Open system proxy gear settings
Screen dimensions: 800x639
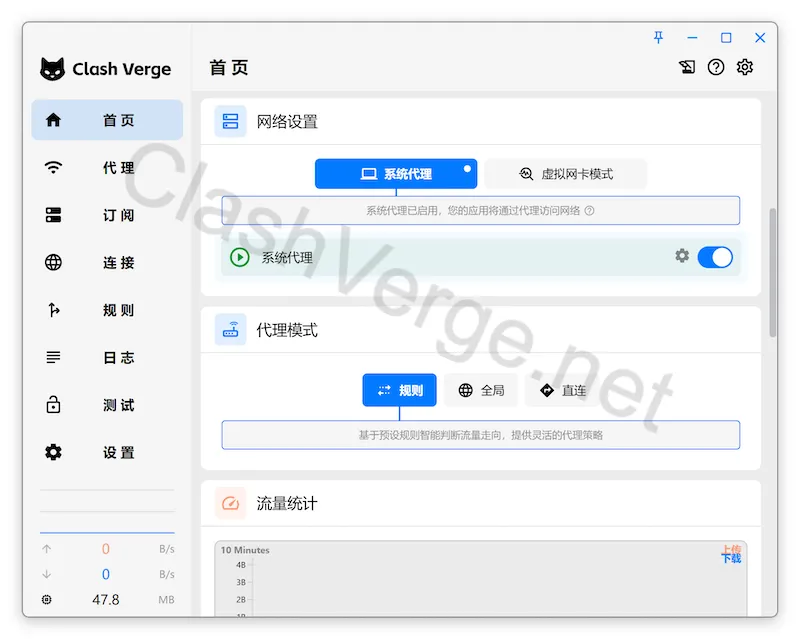coord(682,256)
